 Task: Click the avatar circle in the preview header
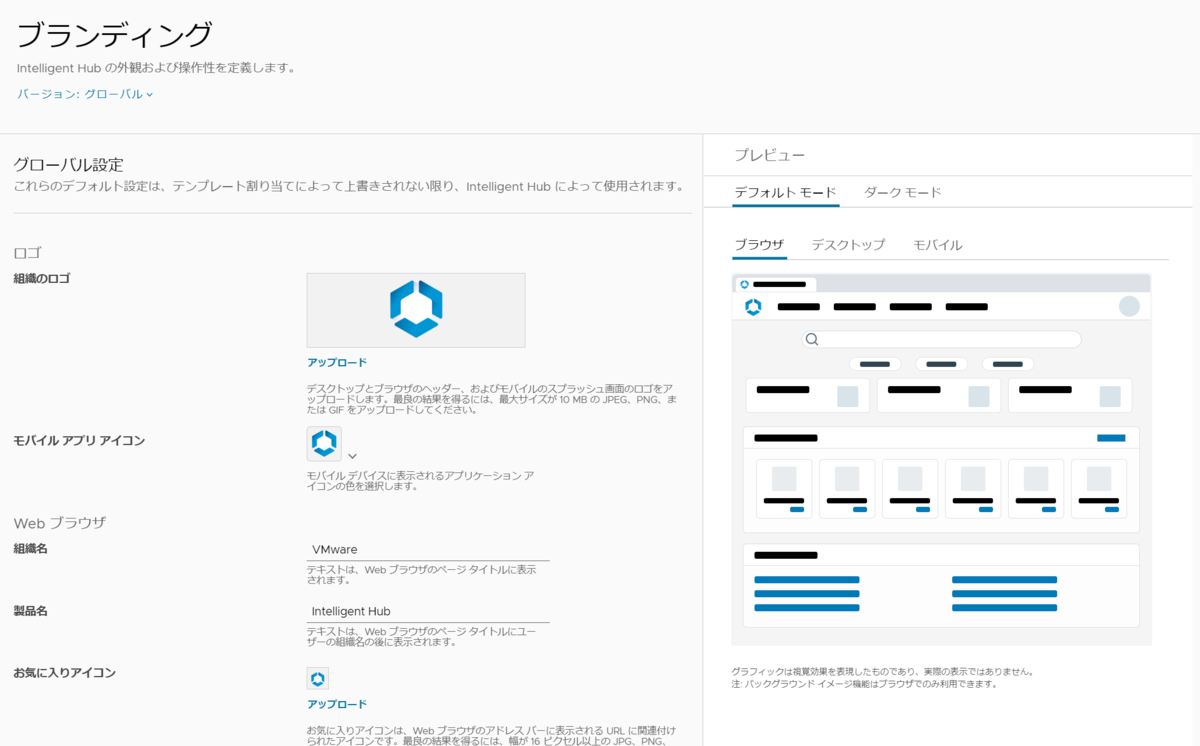[x=1128, y=307]
